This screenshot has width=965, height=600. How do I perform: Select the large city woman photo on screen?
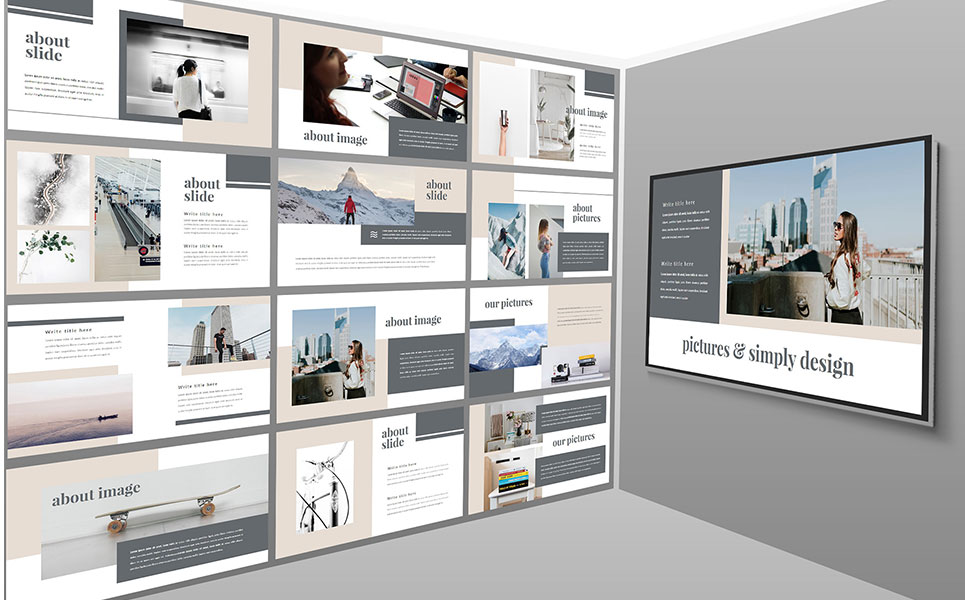tap(823, 235)
